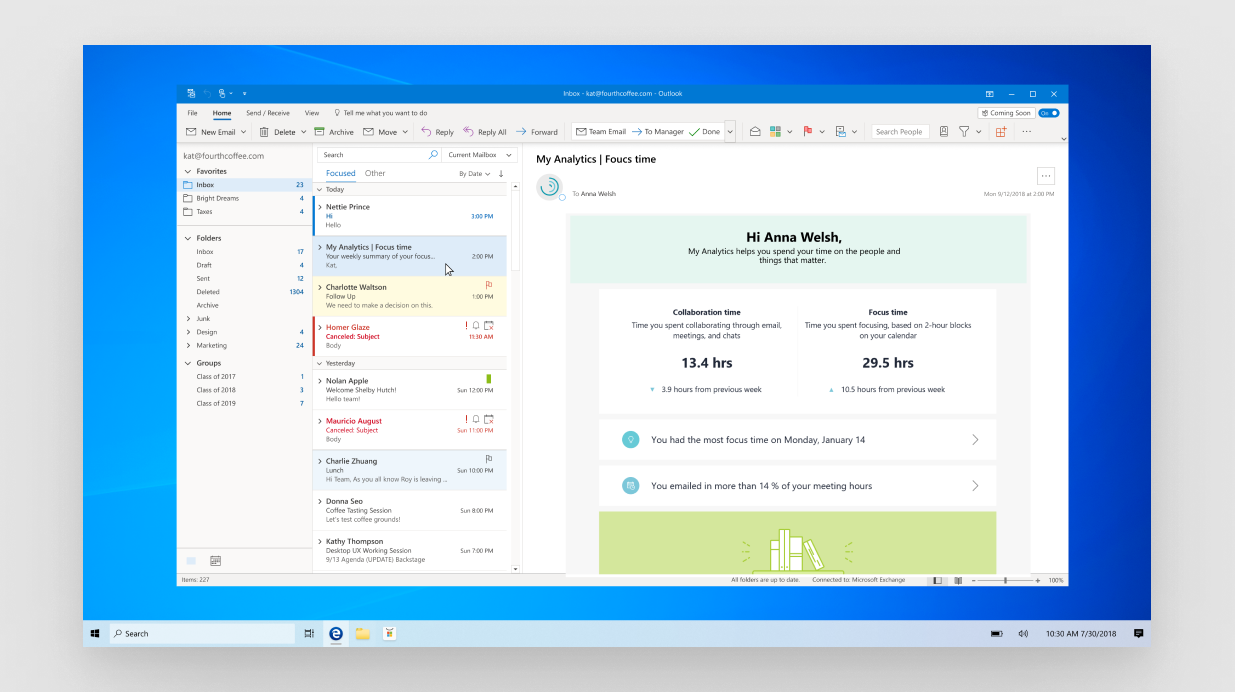1235x692 pixels.
Task: Click the Categorize colored squares icon
Action: coord(775,132)
